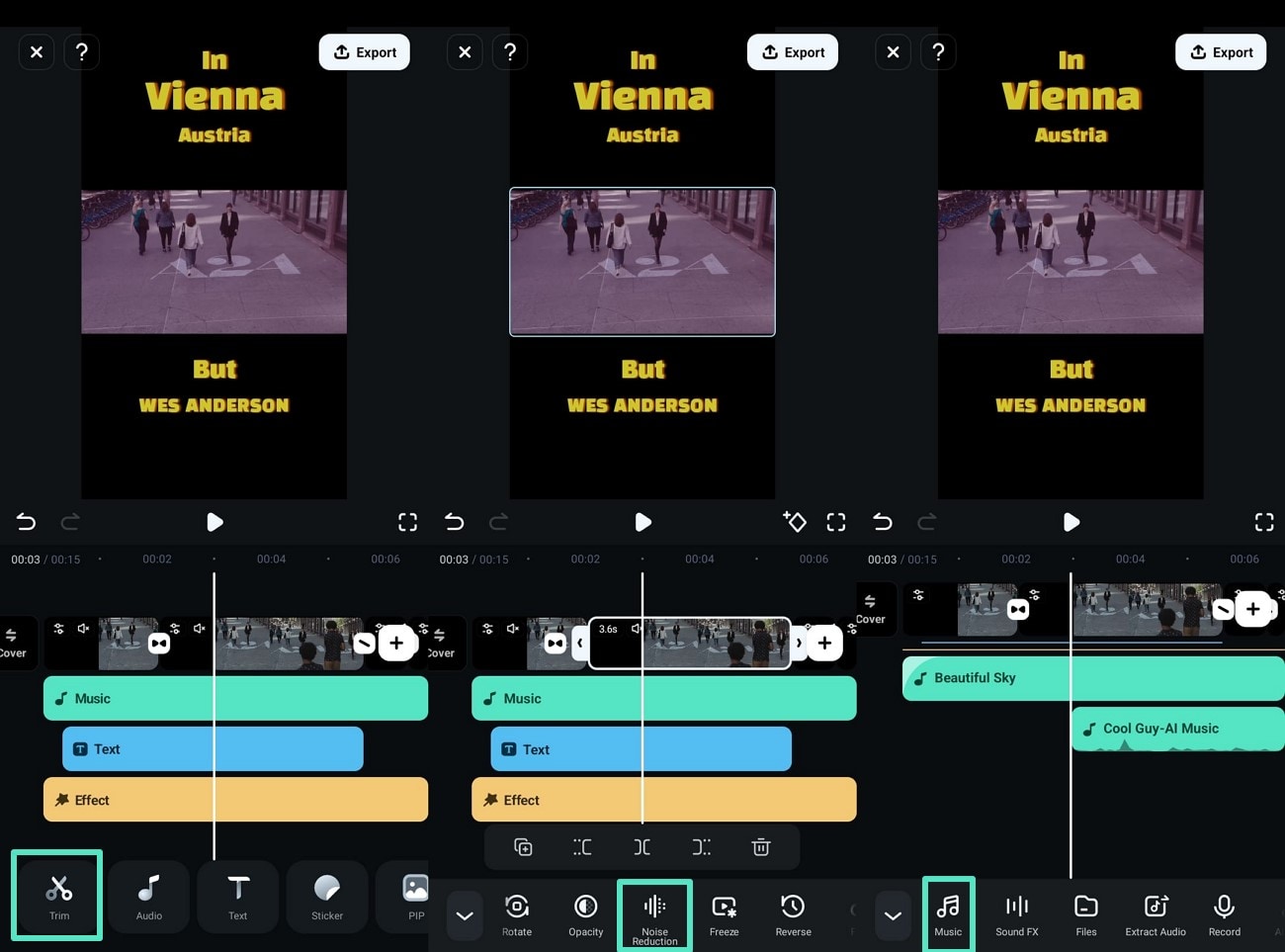Select the Effect track in left timeline
The width and height of the screenshot is (1285, 952).
[x=235, y=800]
